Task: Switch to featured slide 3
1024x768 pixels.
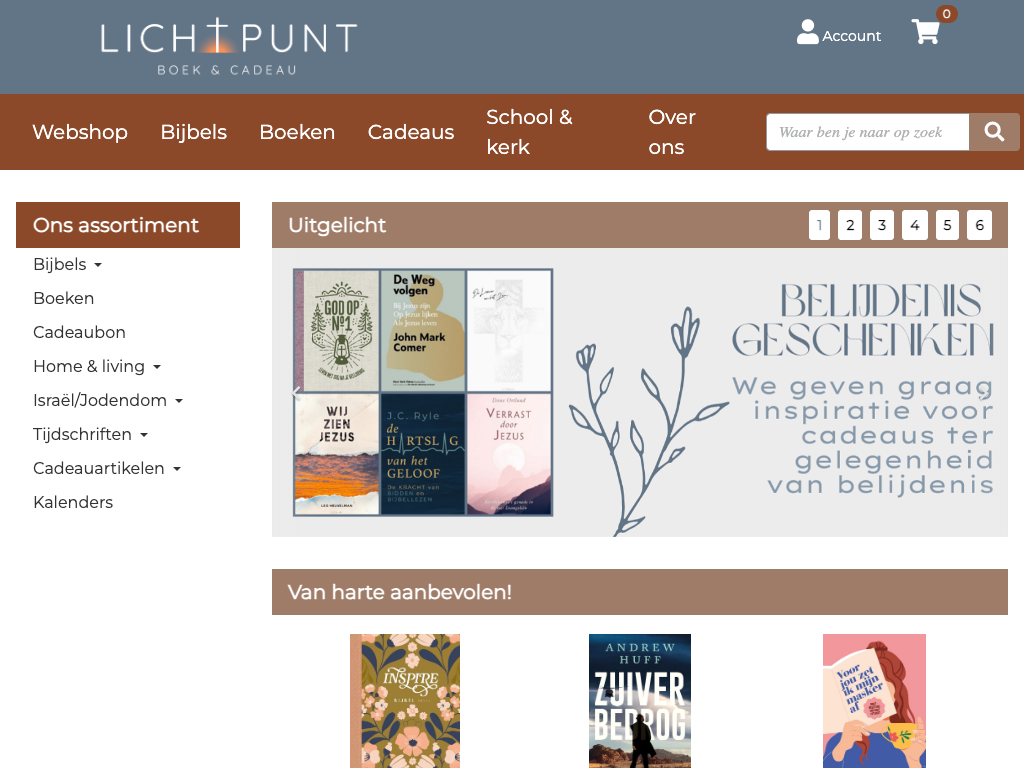Action: 882,225
